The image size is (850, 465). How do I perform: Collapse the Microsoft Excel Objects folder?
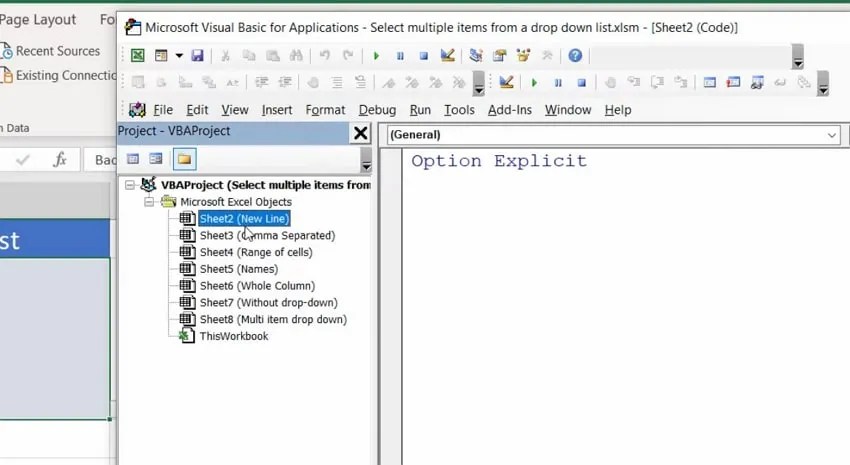pyautogui.click(x=149, y=202)
